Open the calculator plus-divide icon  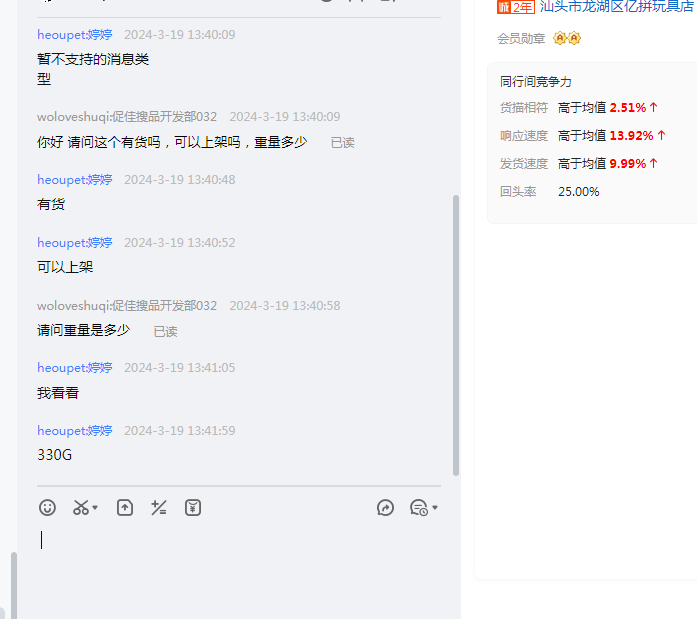point(158,508)
